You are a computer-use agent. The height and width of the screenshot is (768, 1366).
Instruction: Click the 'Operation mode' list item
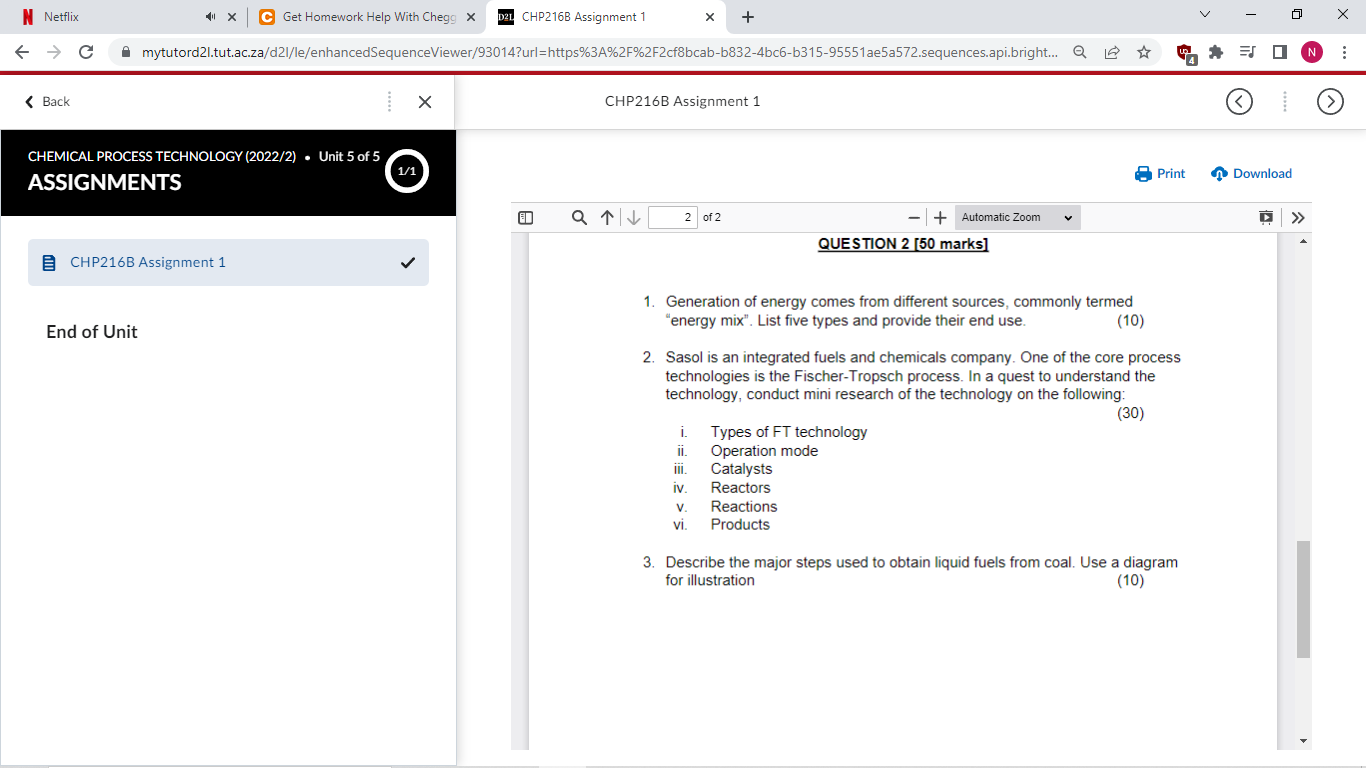pyautogui.click(x=764, y=451)
